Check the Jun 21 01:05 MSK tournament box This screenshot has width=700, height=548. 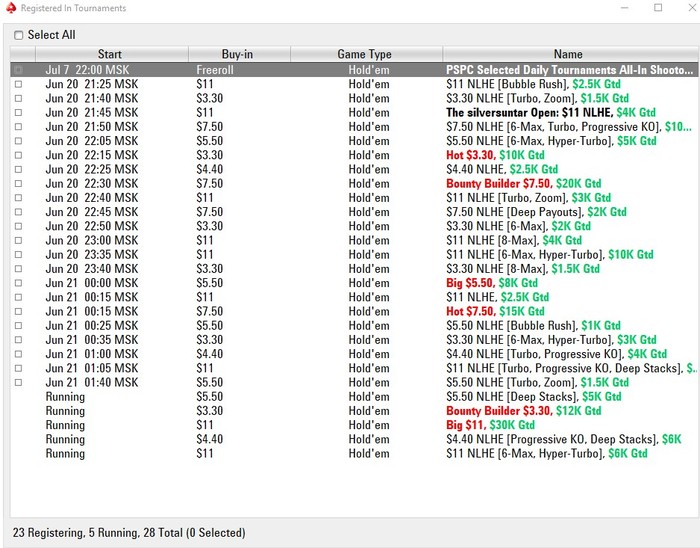(x=18, y=369)
